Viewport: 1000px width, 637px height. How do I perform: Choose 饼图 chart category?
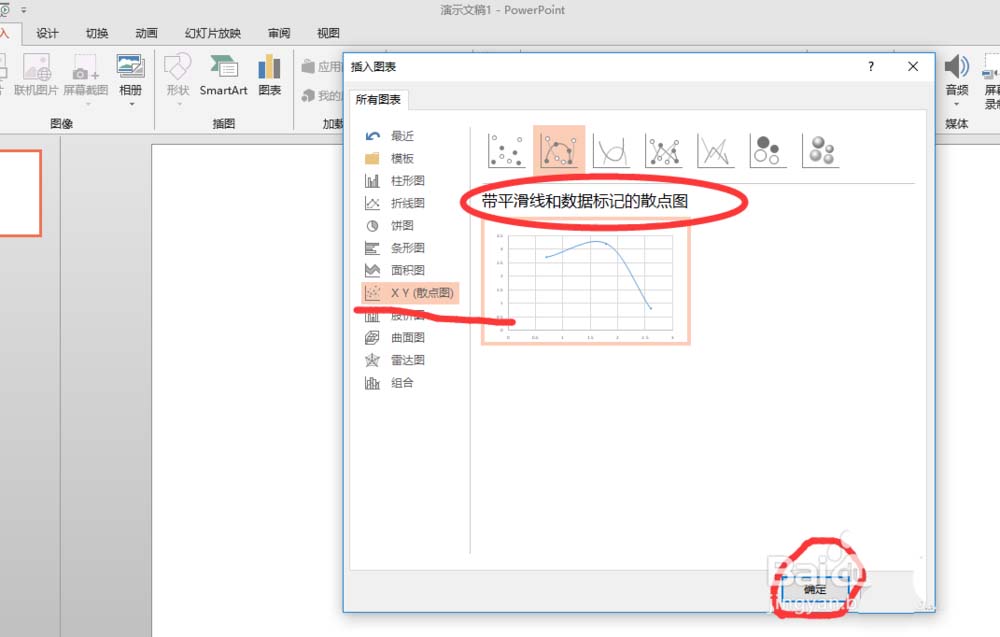click(x=401, y=226)
